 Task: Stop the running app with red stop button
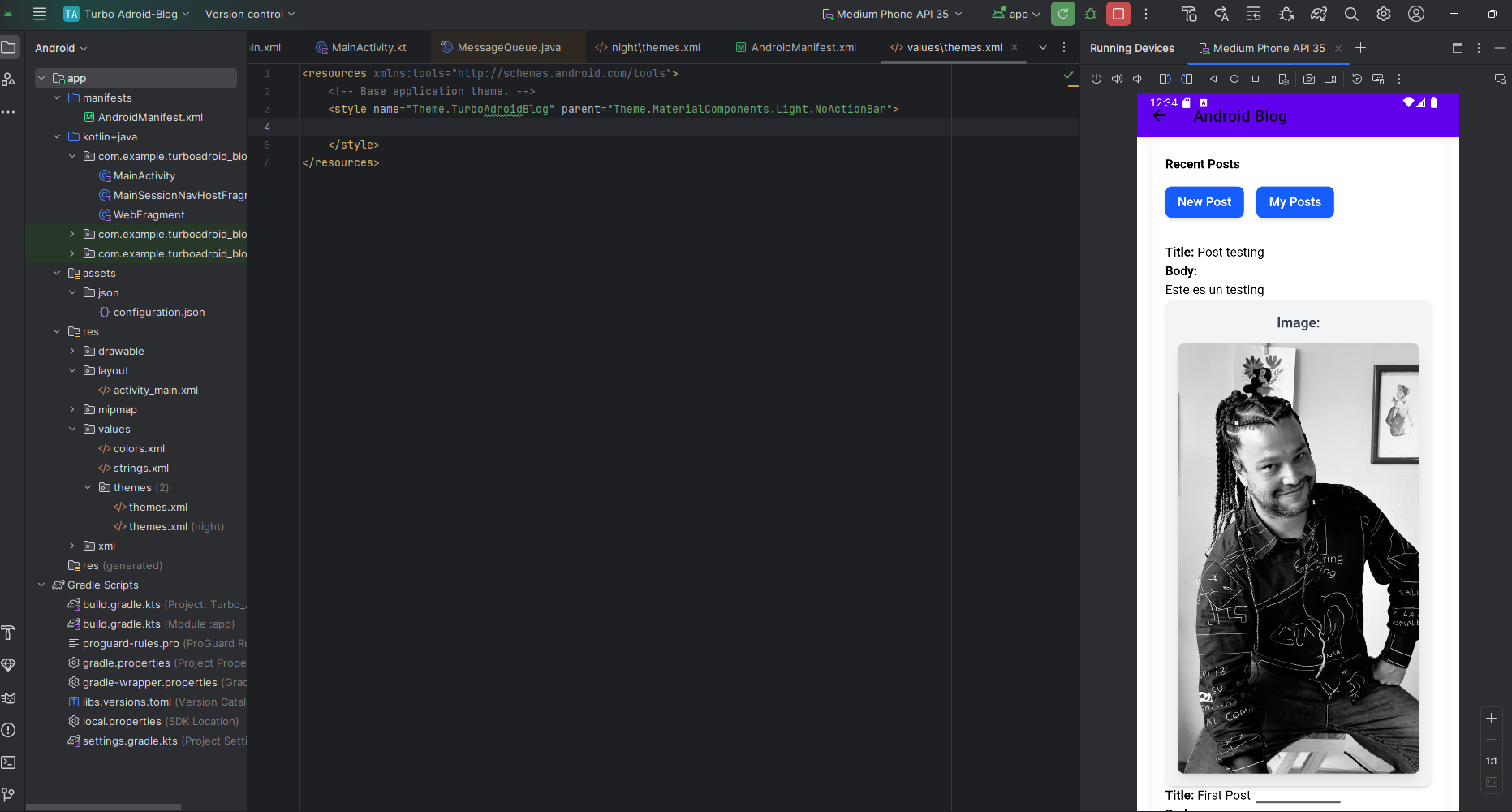point(1118,14)
